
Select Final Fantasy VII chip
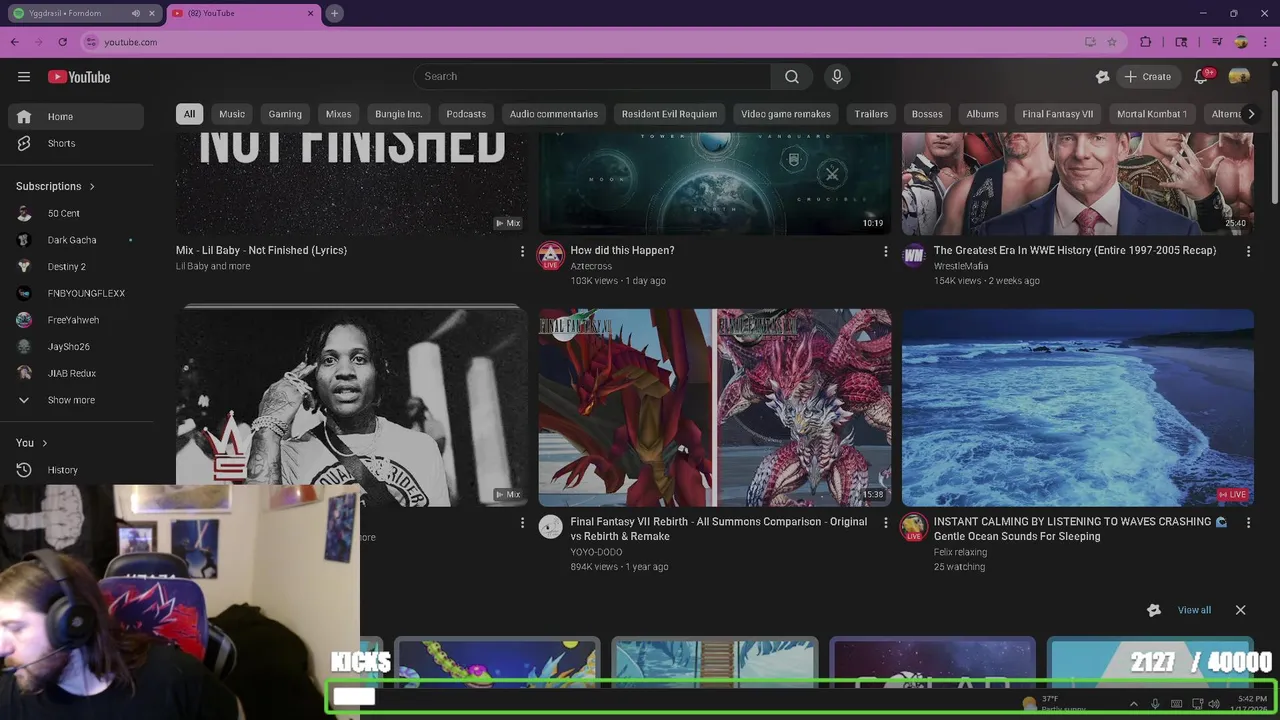(x=1058, y=114)
